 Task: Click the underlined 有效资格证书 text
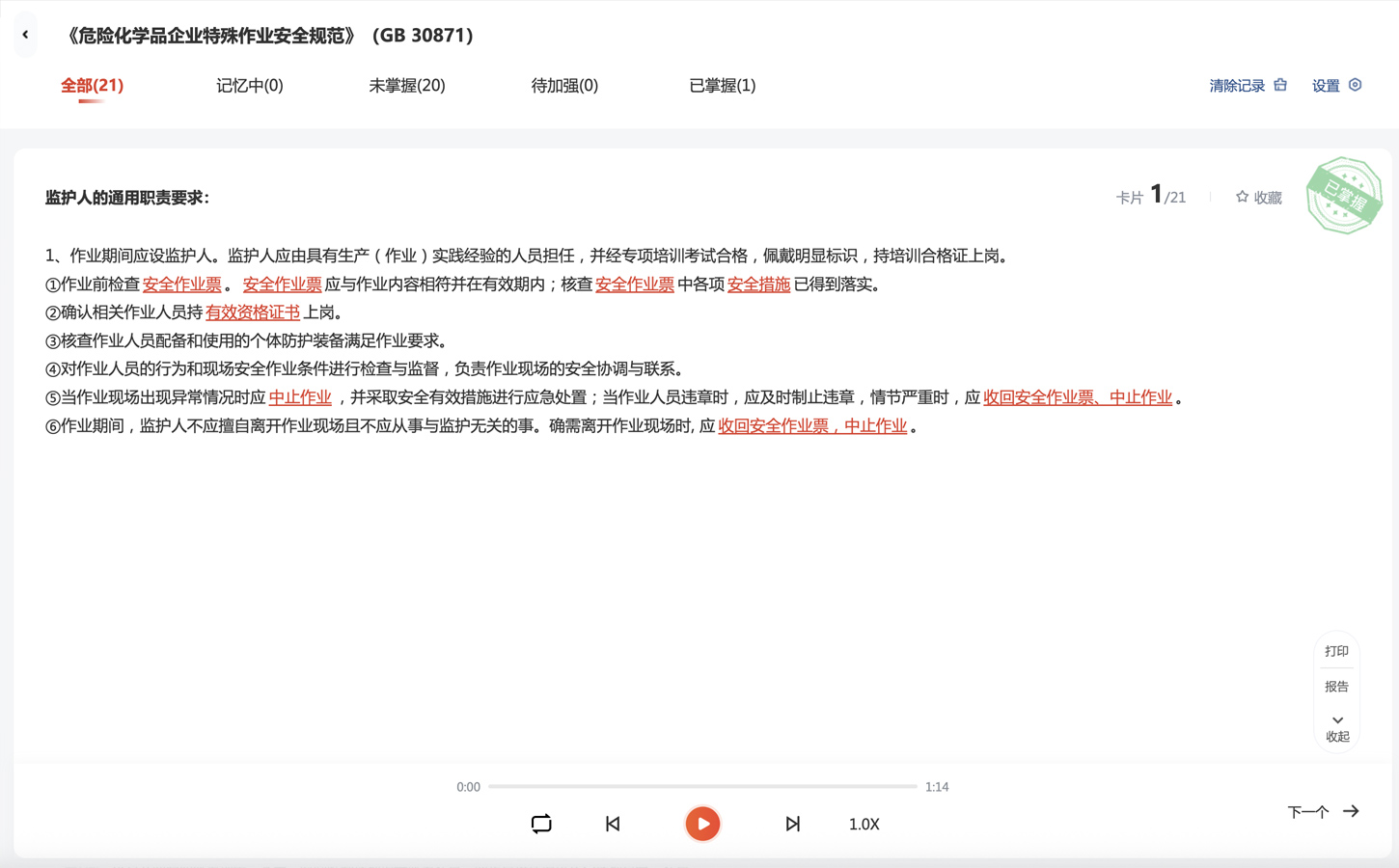click(253, 312)
